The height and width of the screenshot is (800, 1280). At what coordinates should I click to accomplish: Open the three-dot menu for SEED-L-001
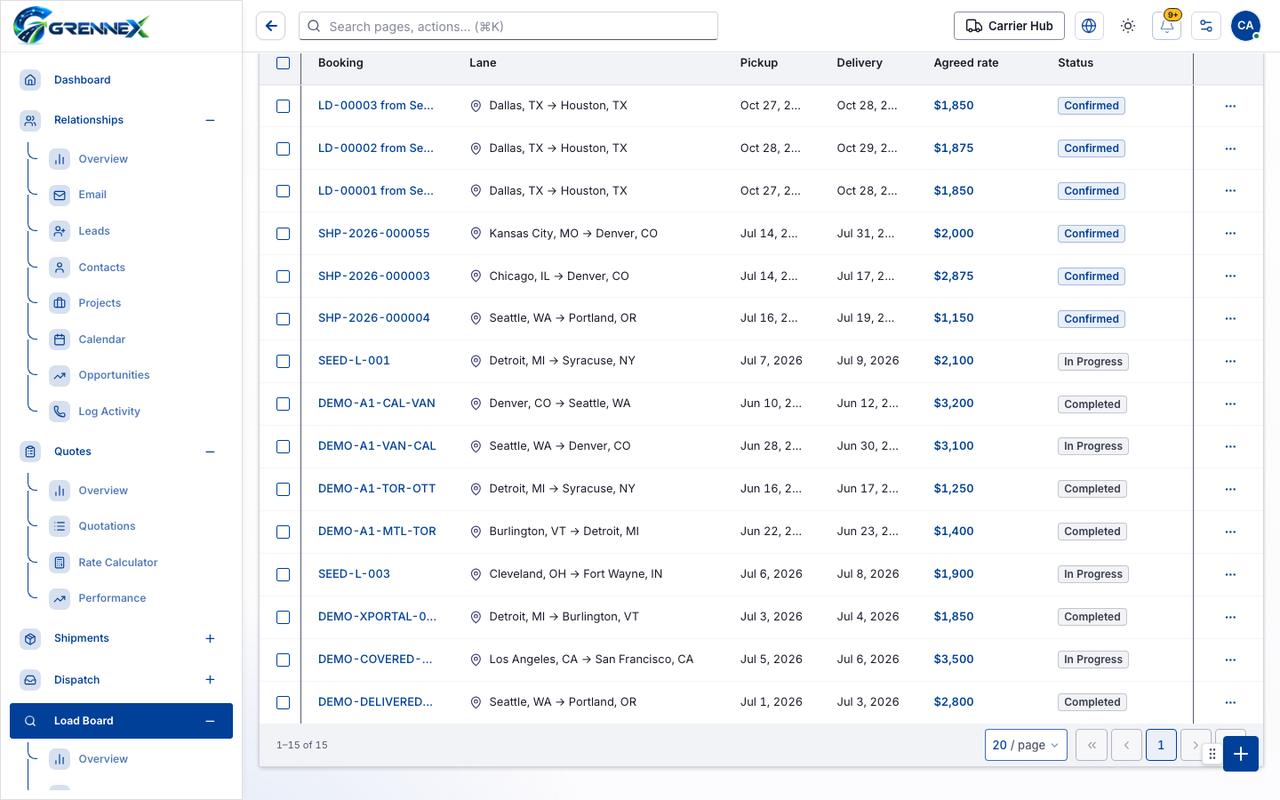click(1230, 361)
